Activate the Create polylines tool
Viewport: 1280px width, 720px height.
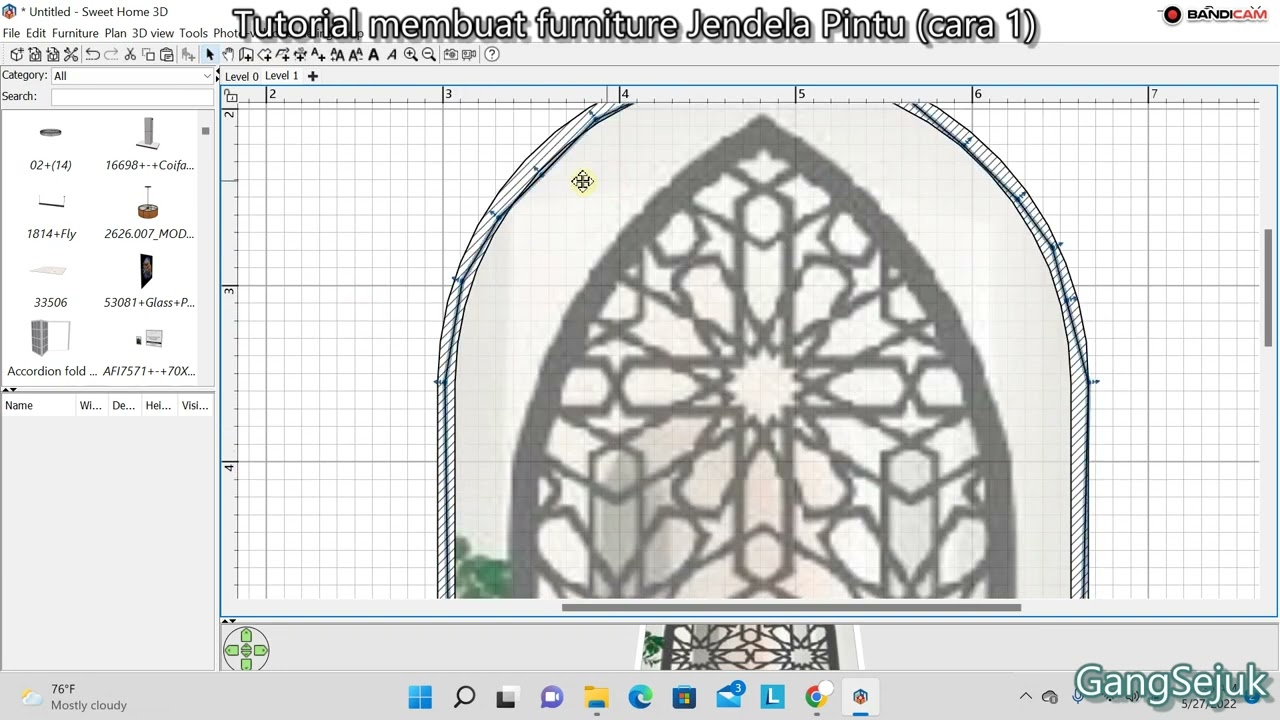(x=282, y=54)
